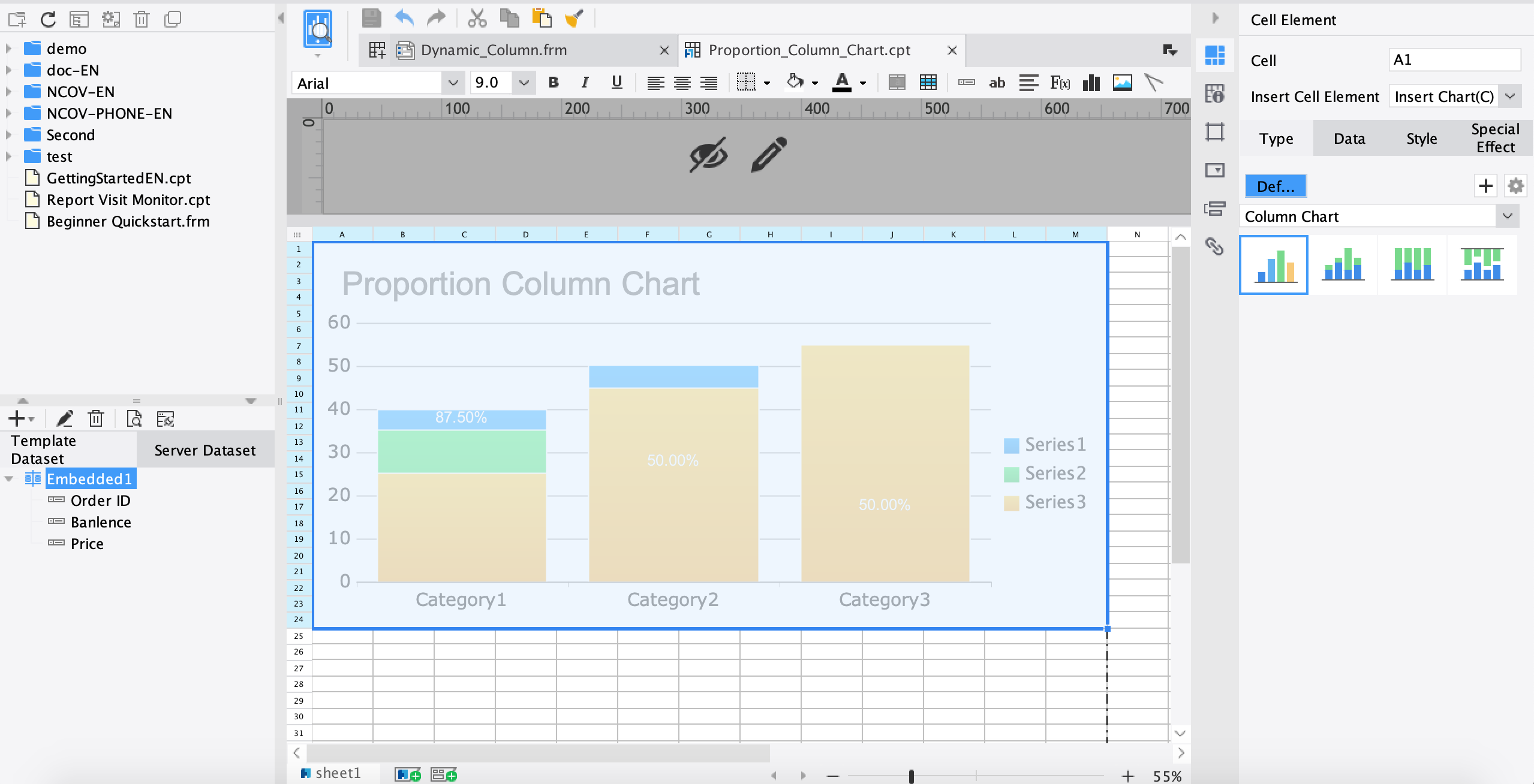The image size is (1534, 784).
Task: Insert a chart using the toolbar icon
Action: [1090, 82]
